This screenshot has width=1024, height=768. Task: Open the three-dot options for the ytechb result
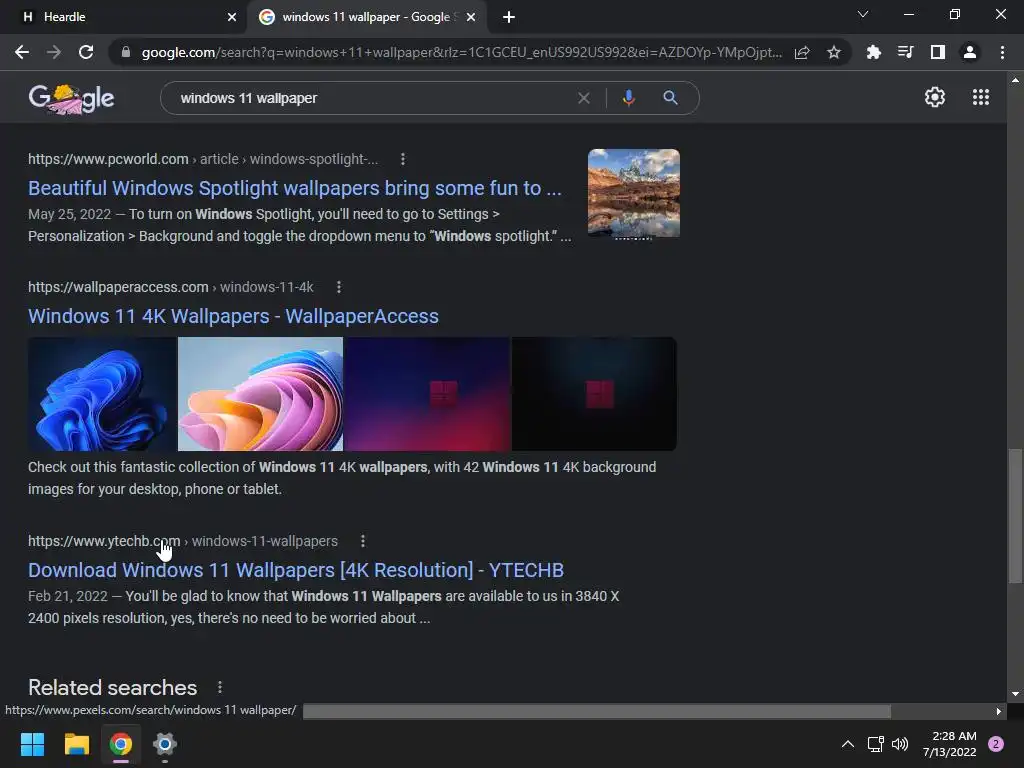363,541
